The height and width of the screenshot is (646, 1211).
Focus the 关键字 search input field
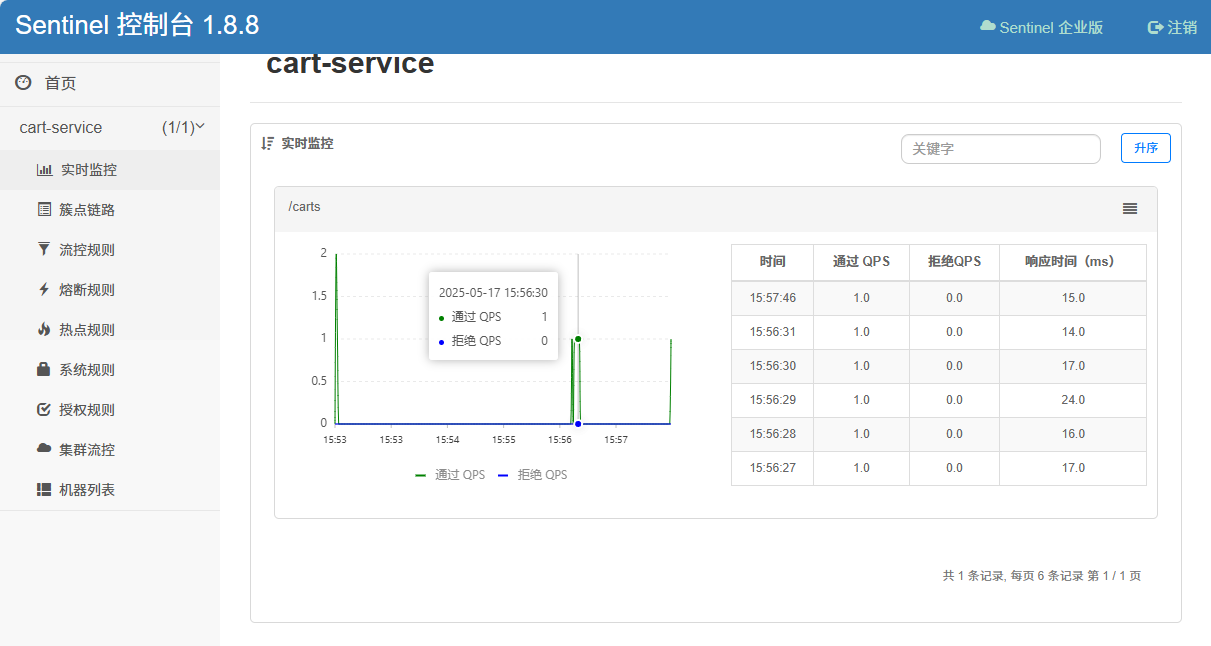(1000, 149)
